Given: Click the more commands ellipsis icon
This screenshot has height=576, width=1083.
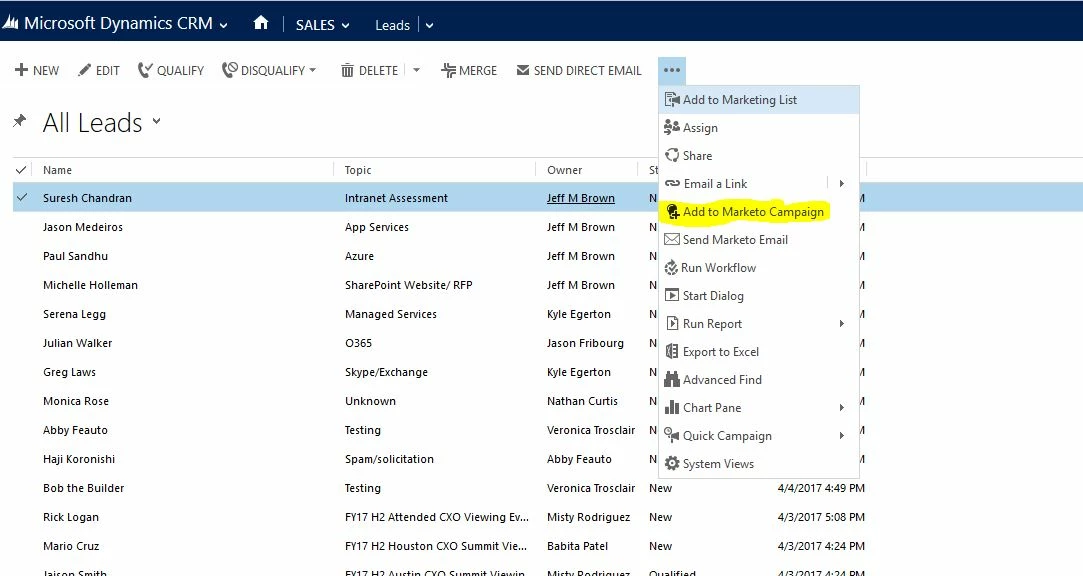Looking at the screenshot, I should coord(671,70).
